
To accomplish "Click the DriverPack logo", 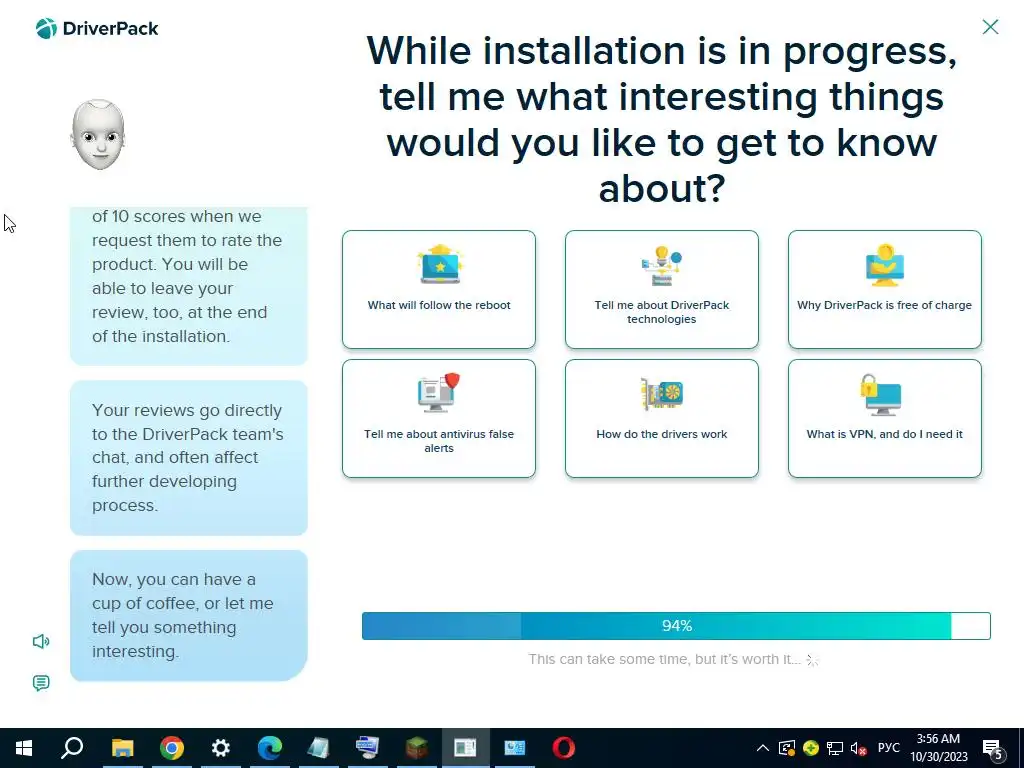I will coord(97,29).
